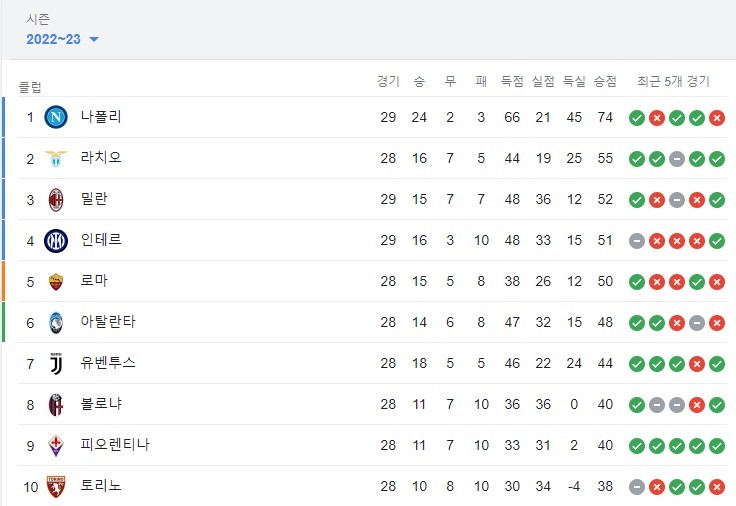
Task: Click the Bologna crest icon
Action: click(56, 404)
